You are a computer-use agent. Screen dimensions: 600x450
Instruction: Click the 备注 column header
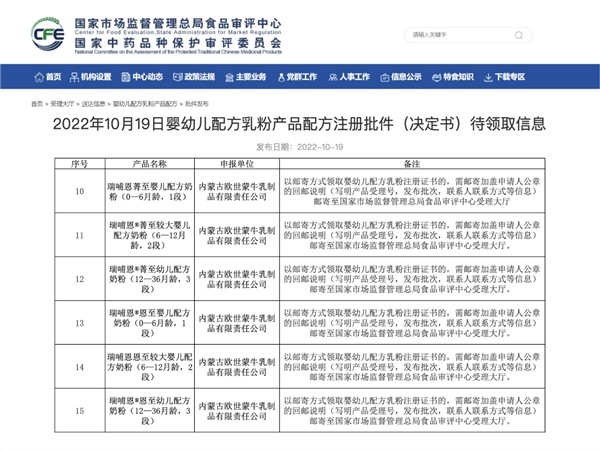(x=412, y=164)
